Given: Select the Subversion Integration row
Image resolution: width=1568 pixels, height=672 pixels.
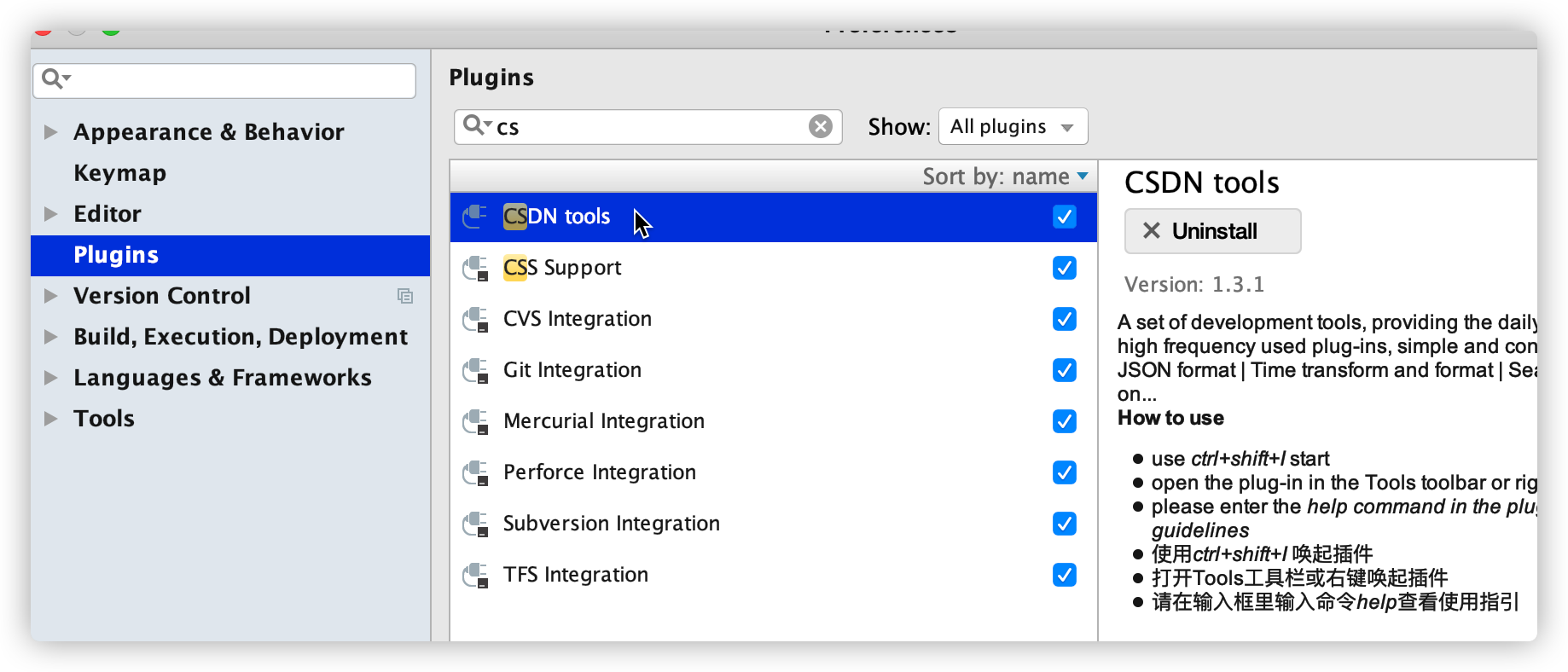Looking at the screenshot, I should coord(773,524).
